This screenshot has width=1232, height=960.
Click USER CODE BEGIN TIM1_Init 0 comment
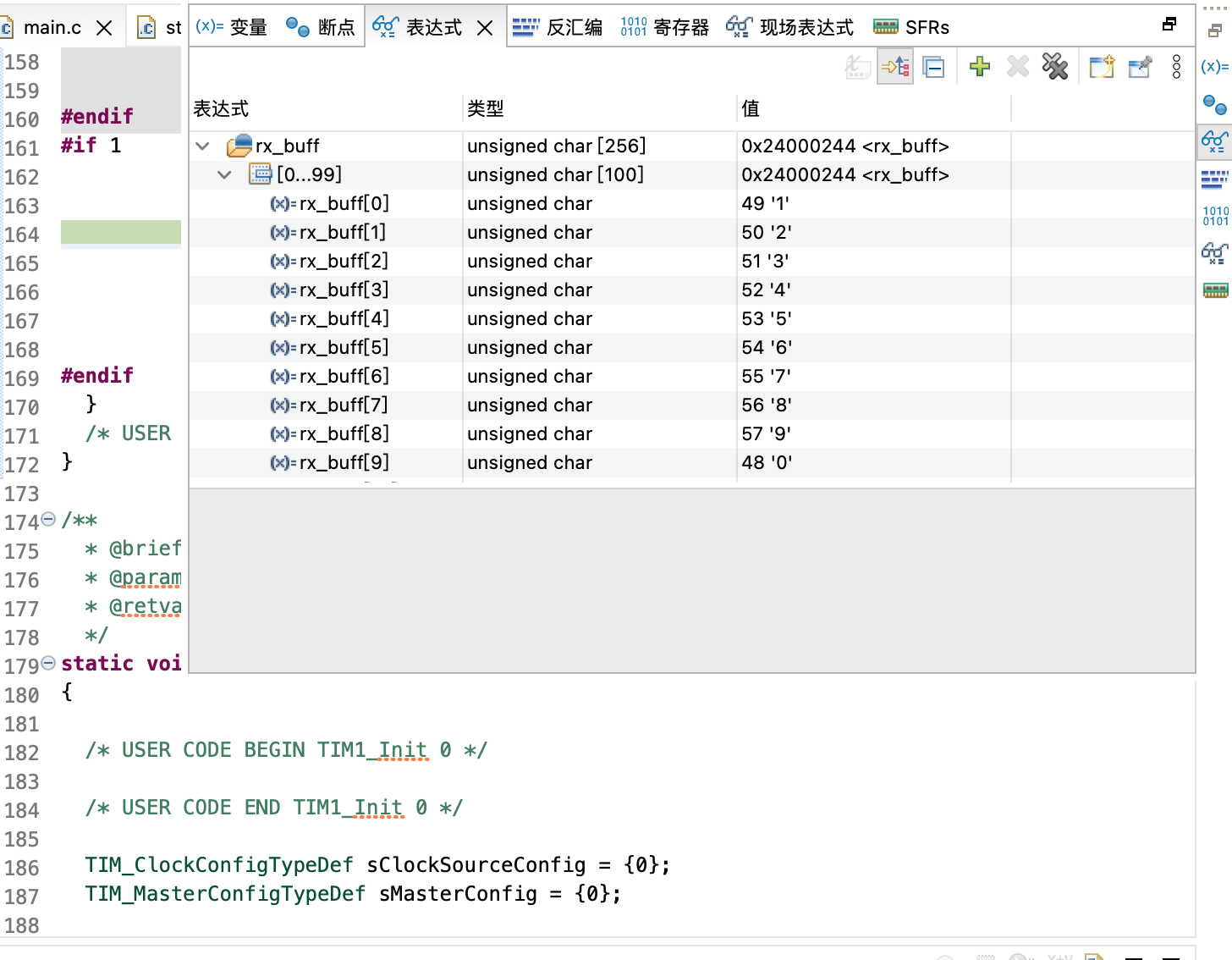tap(287, 749)
